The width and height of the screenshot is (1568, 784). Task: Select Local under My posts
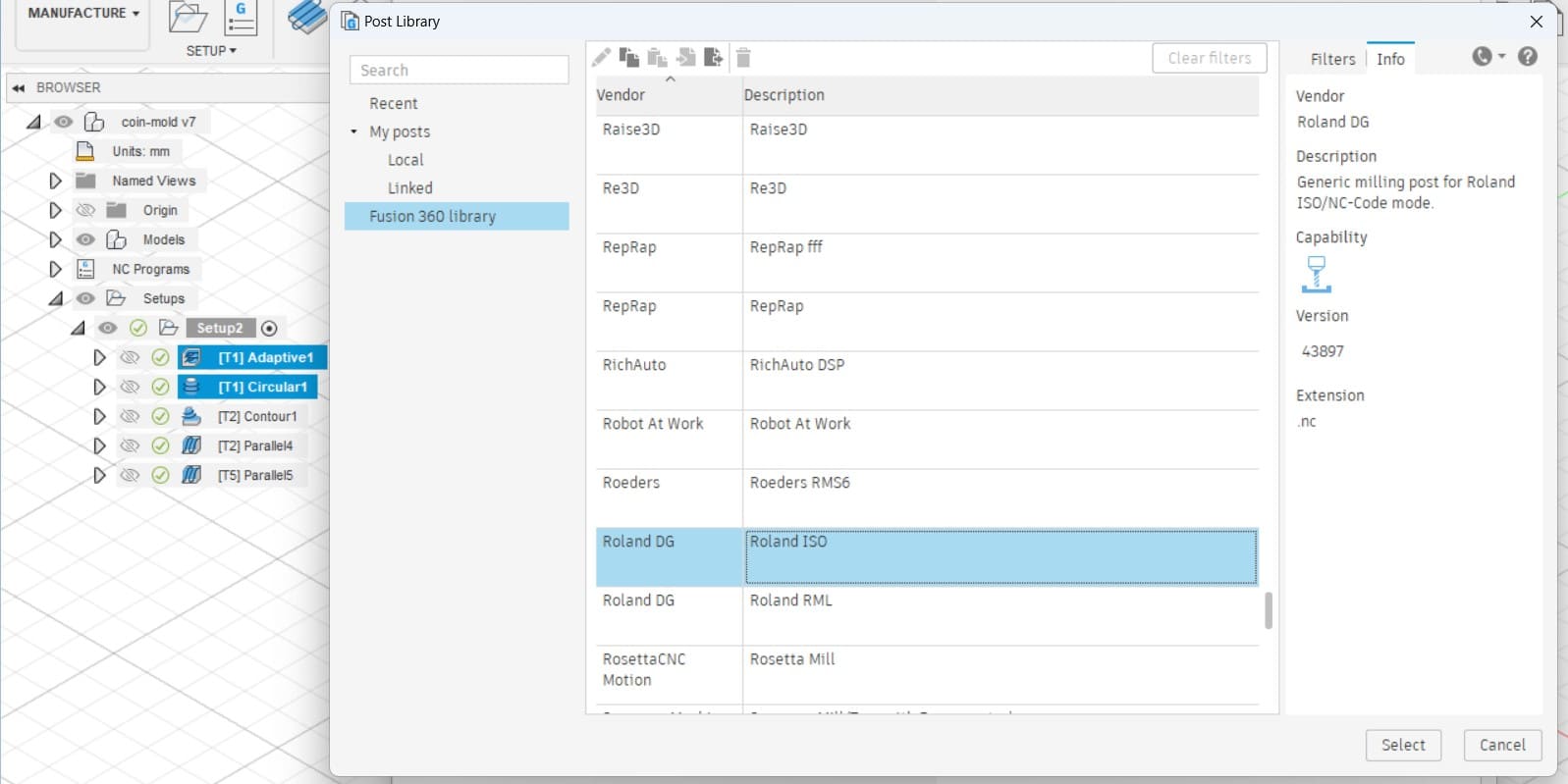tap(406, 160)
